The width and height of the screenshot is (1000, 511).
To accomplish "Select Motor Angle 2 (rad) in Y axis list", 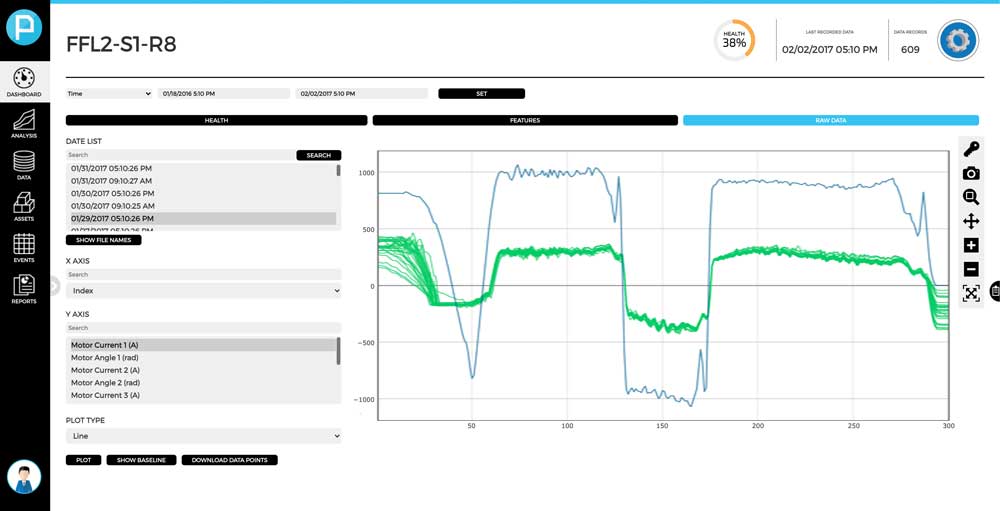I will pos(105,382).
